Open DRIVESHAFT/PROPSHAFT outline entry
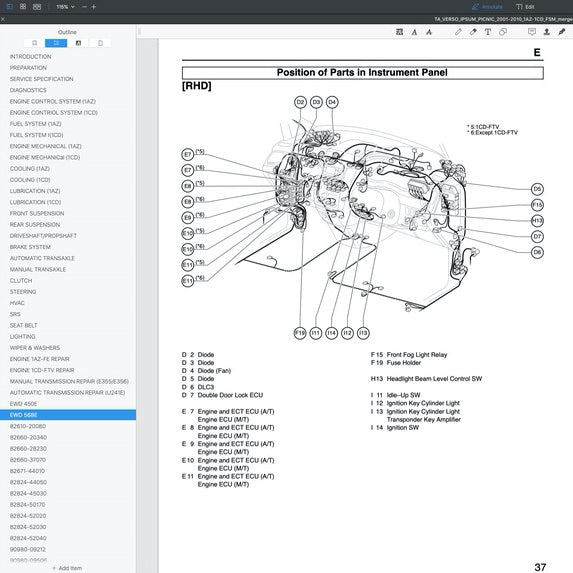The image size is (573, 573). pos(43,236)
